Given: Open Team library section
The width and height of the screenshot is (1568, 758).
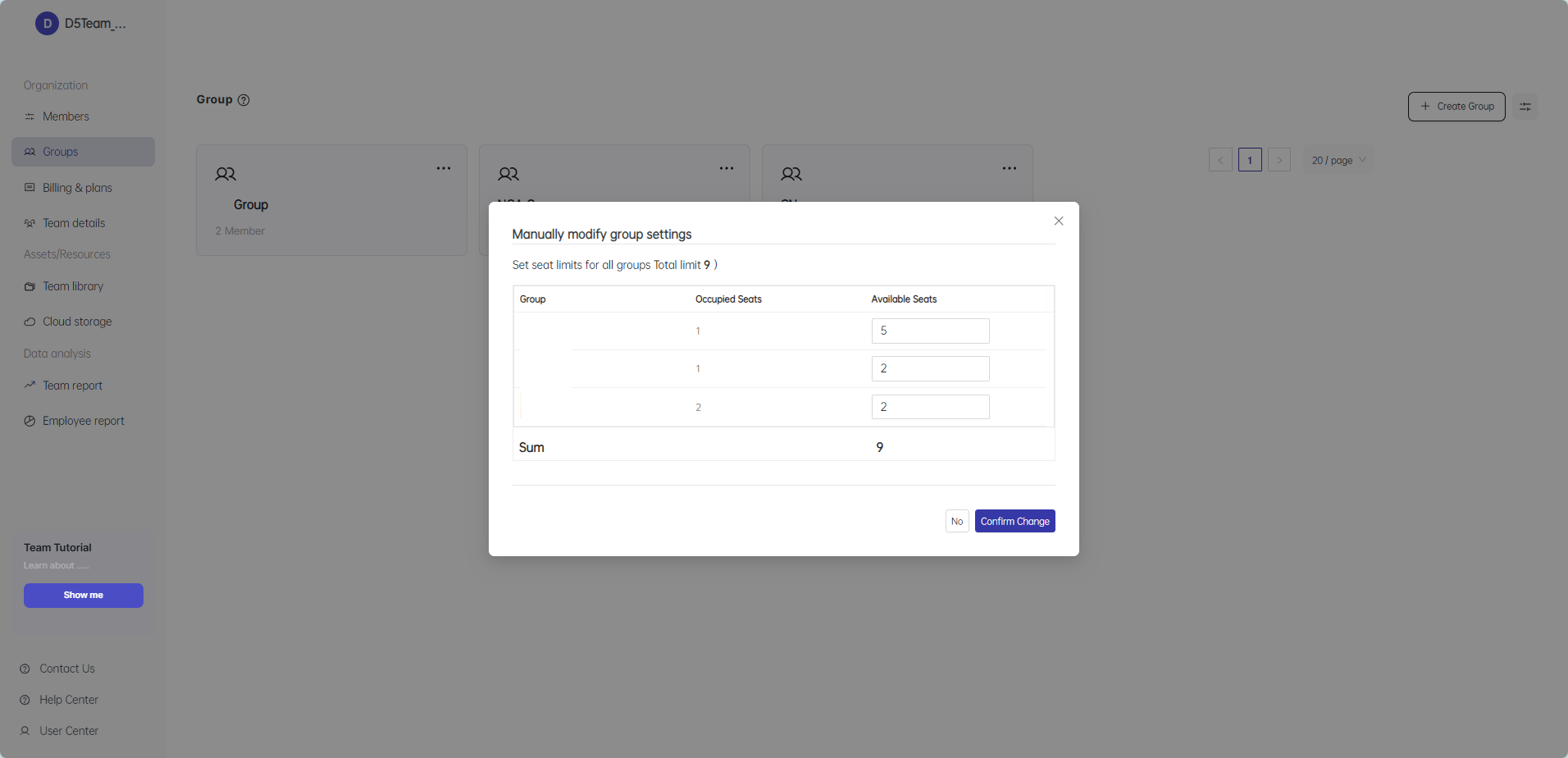Looking at the screenshot, I should pyautogui.click(x=73, y=286).
